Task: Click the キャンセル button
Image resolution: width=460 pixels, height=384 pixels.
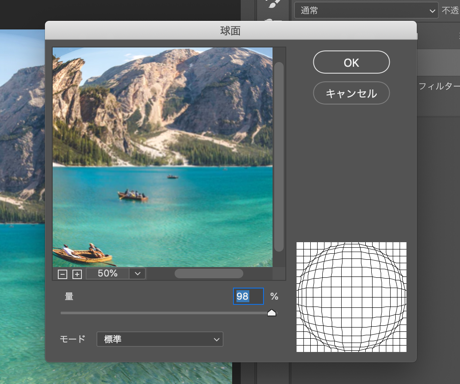Action: pos(351,93)
